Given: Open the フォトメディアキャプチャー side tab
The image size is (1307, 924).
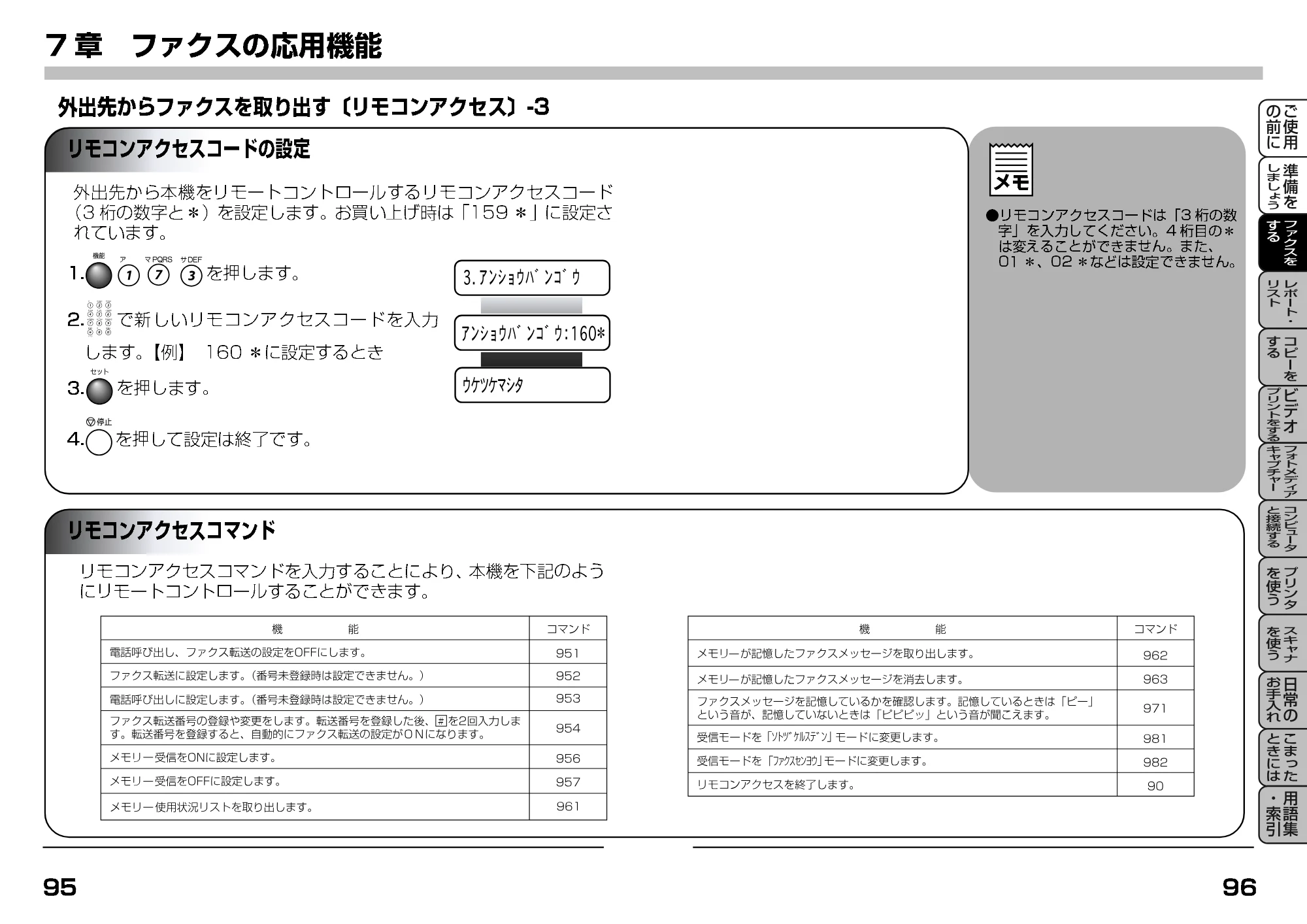Looking at the screenshot, I should 1282,472.
